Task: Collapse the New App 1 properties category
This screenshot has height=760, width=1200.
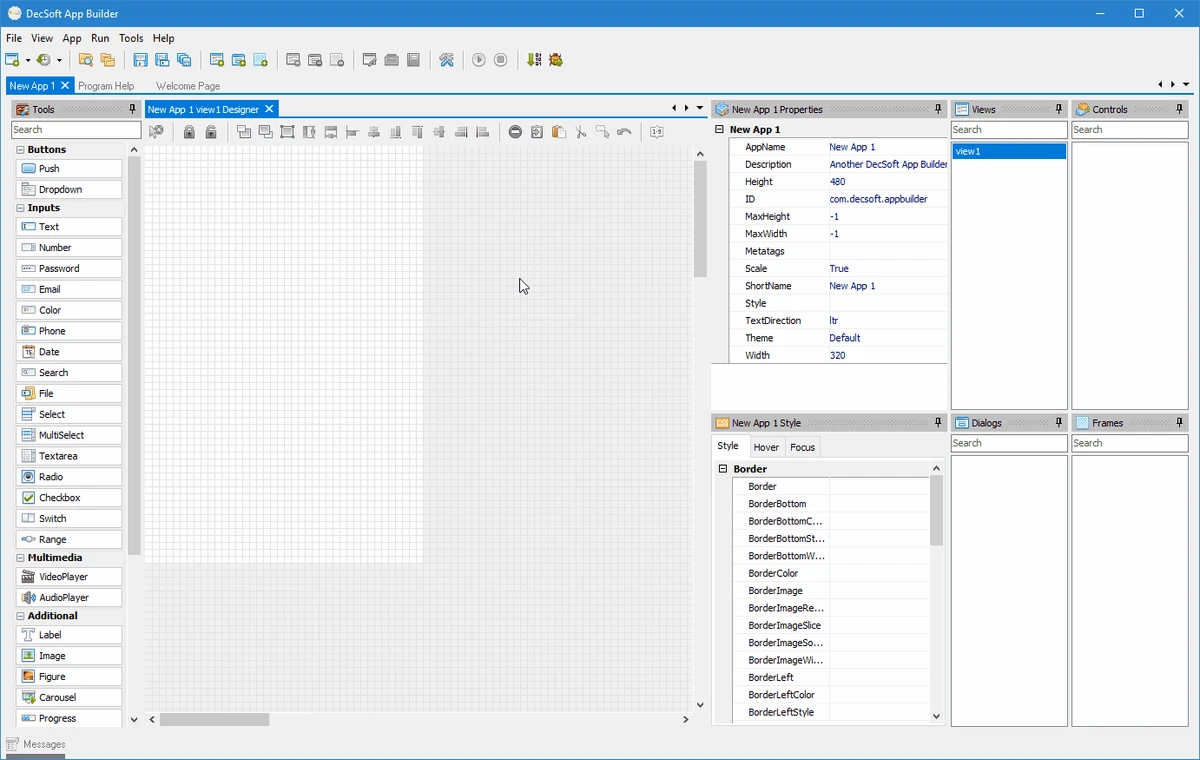Action: point(720,130)
